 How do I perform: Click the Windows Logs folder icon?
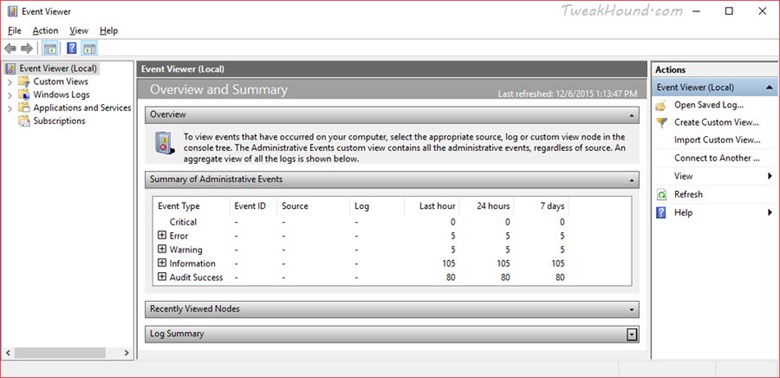(24, 94)
